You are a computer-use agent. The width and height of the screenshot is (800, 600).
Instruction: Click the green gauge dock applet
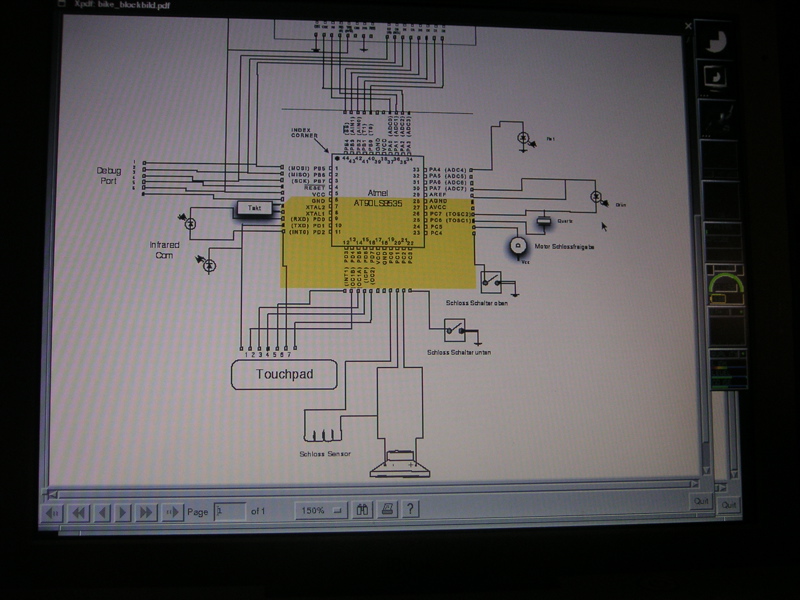(x=729, y=290)
